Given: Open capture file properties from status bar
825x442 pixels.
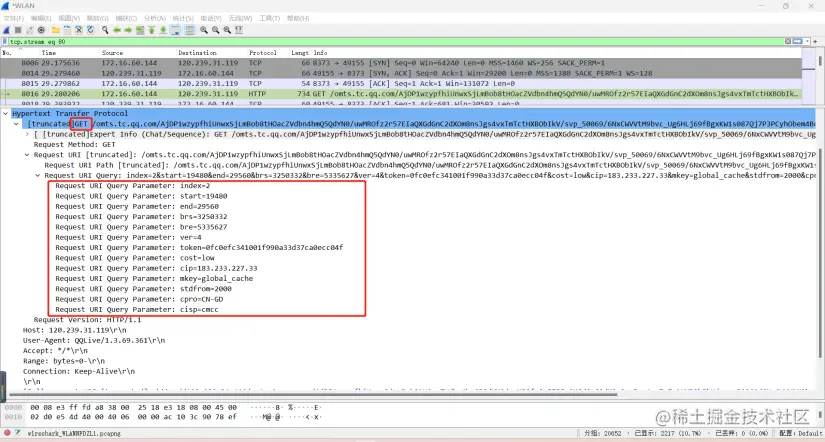Looking at the screenshot, I should pyautogui.click(x=18, y=433).
